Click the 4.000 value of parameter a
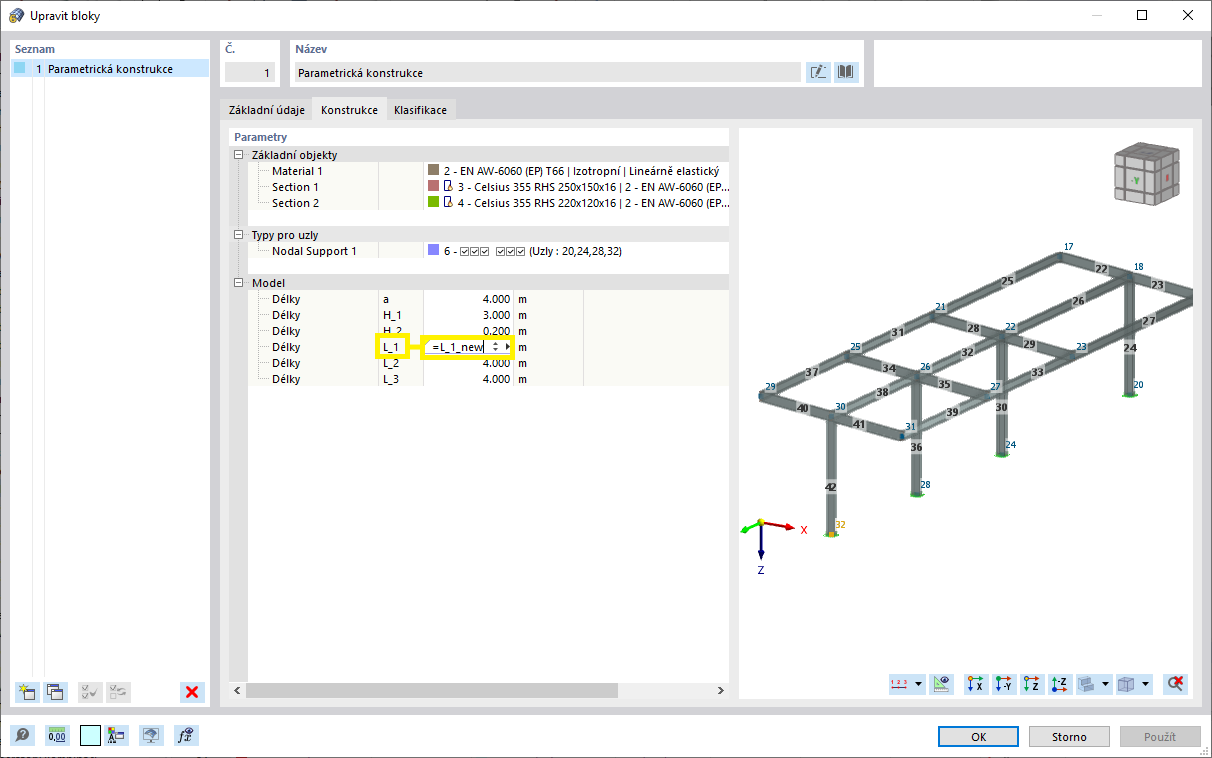 coord(497,299)
